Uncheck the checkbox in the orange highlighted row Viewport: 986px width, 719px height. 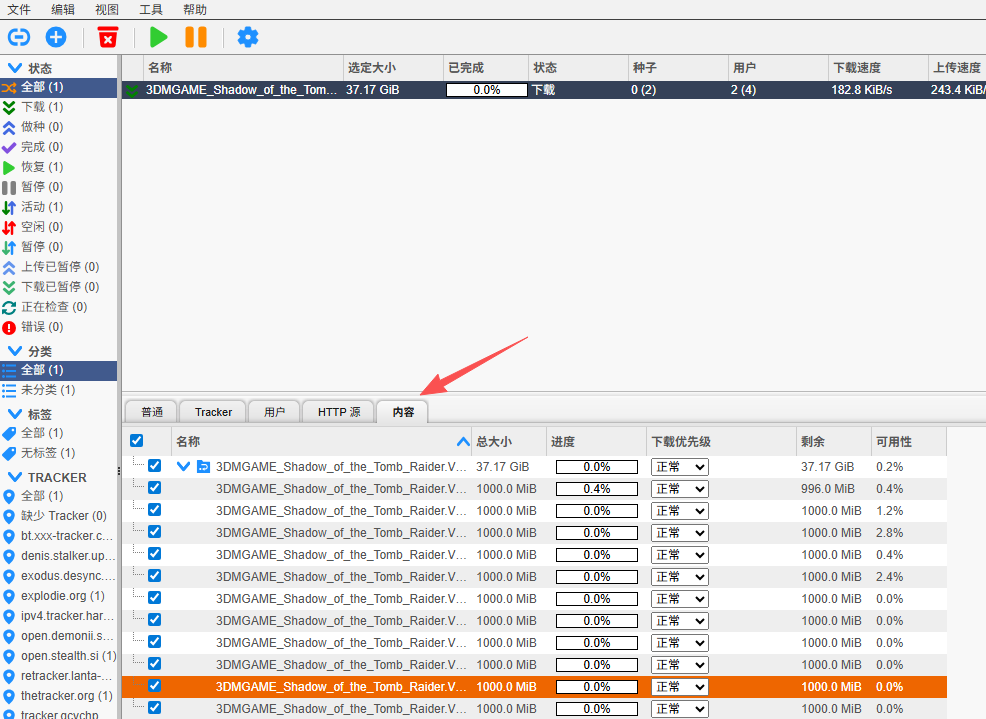(x=154, y=686)
